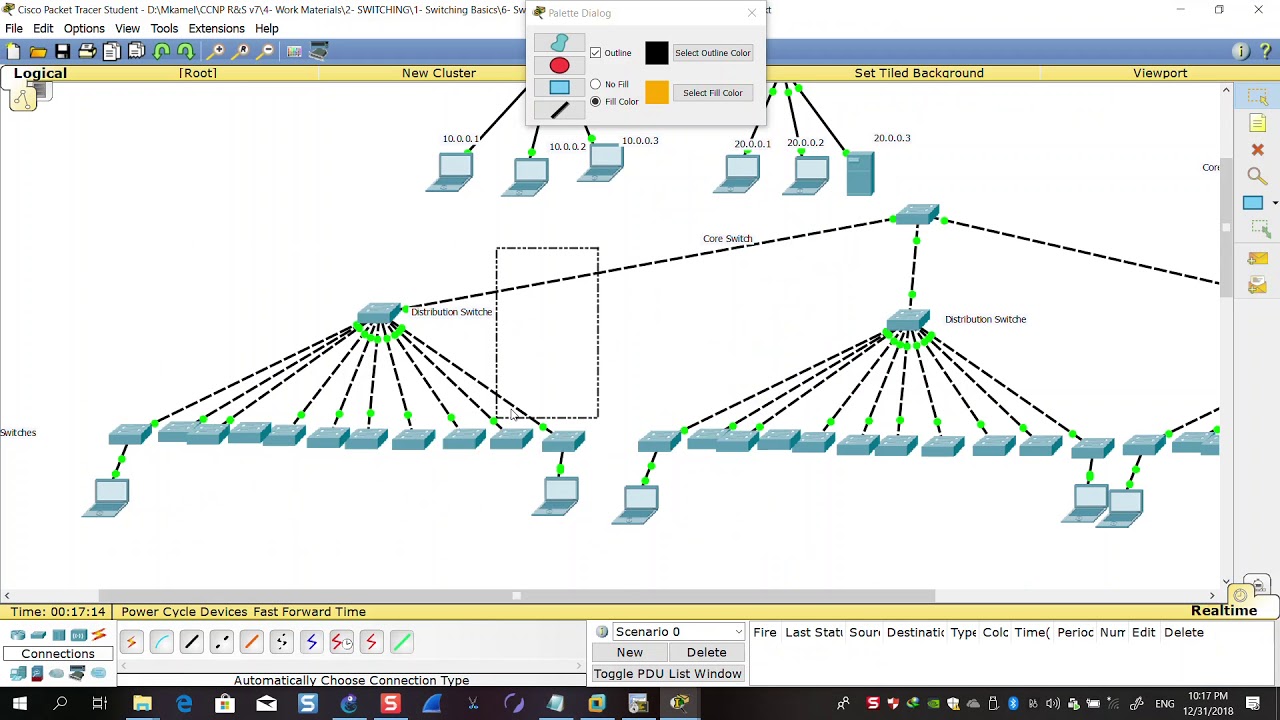Select the blue rectangle tool in Palette Dialog
Viewport: 1280px width, 720px height.
(x=559, y=88)
